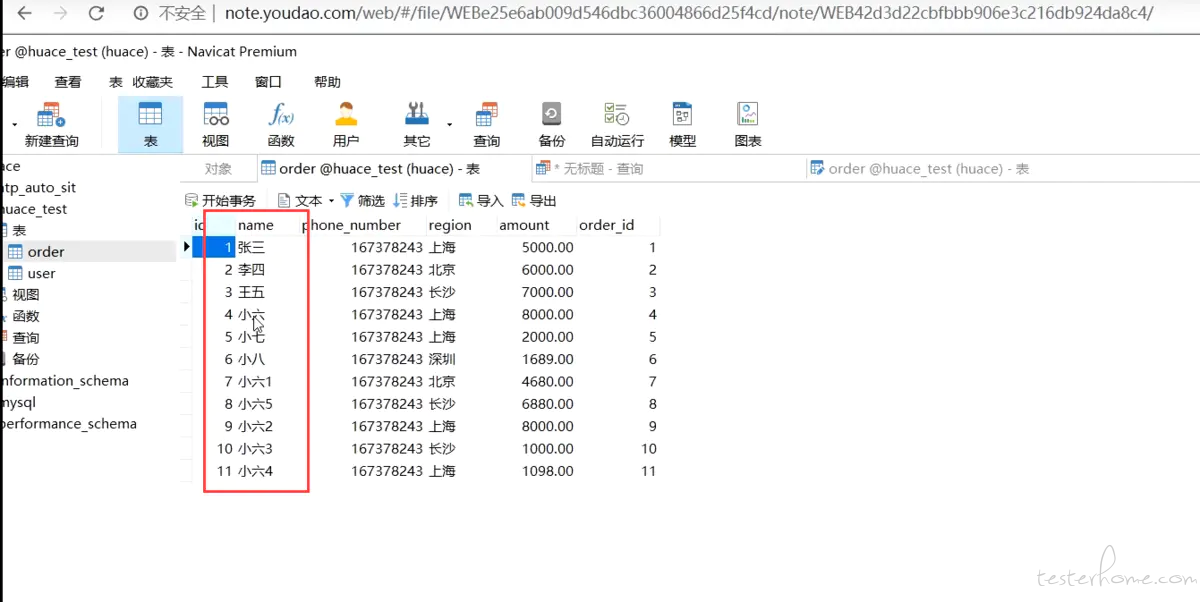This screenshot has width=1200, height=602.
Task: Select the amount cell 1689.00
Action: click(547, 359)
